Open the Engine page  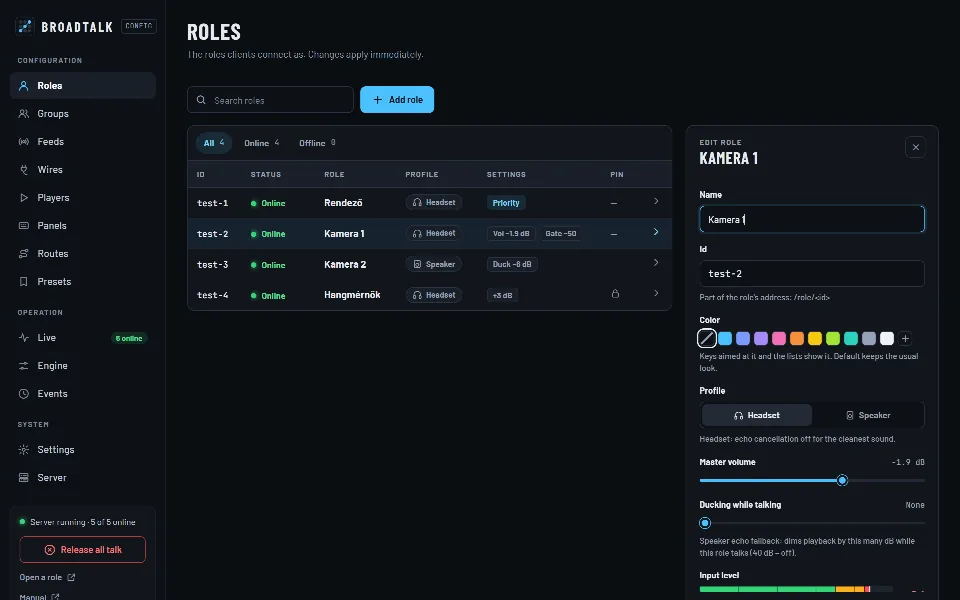point(83,366)
